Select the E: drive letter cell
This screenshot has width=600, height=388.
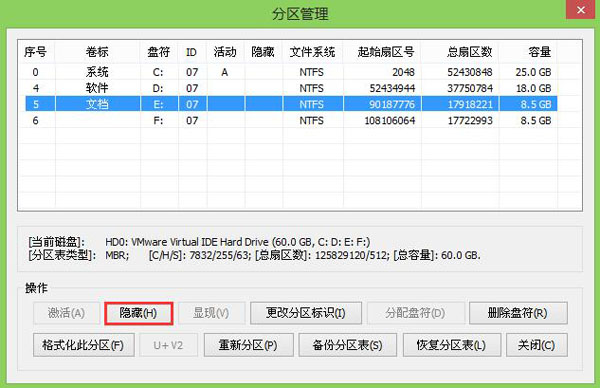158,104
